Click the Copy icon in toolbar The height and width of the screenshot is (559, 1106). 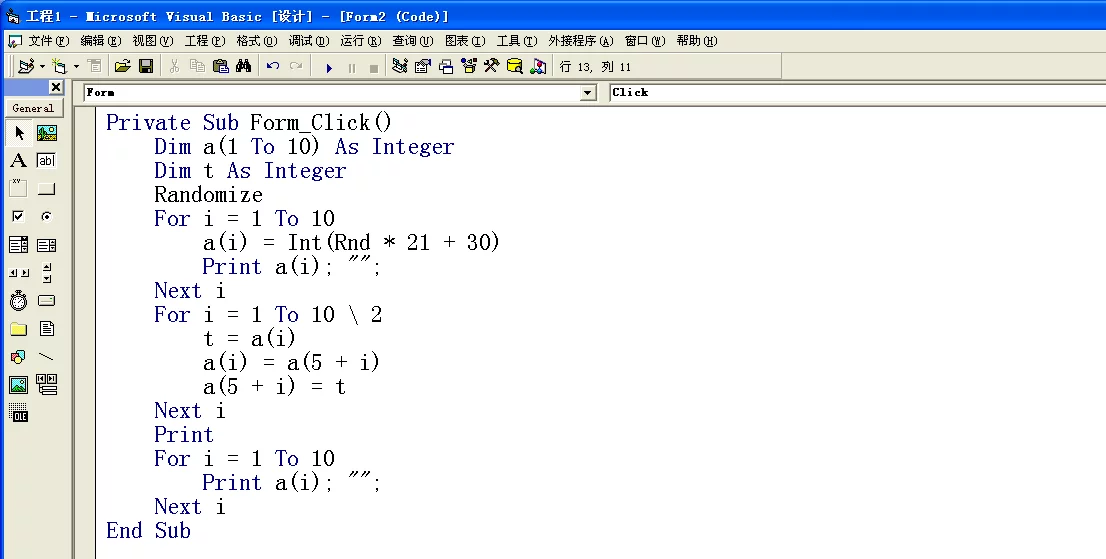tap(198, 66)
